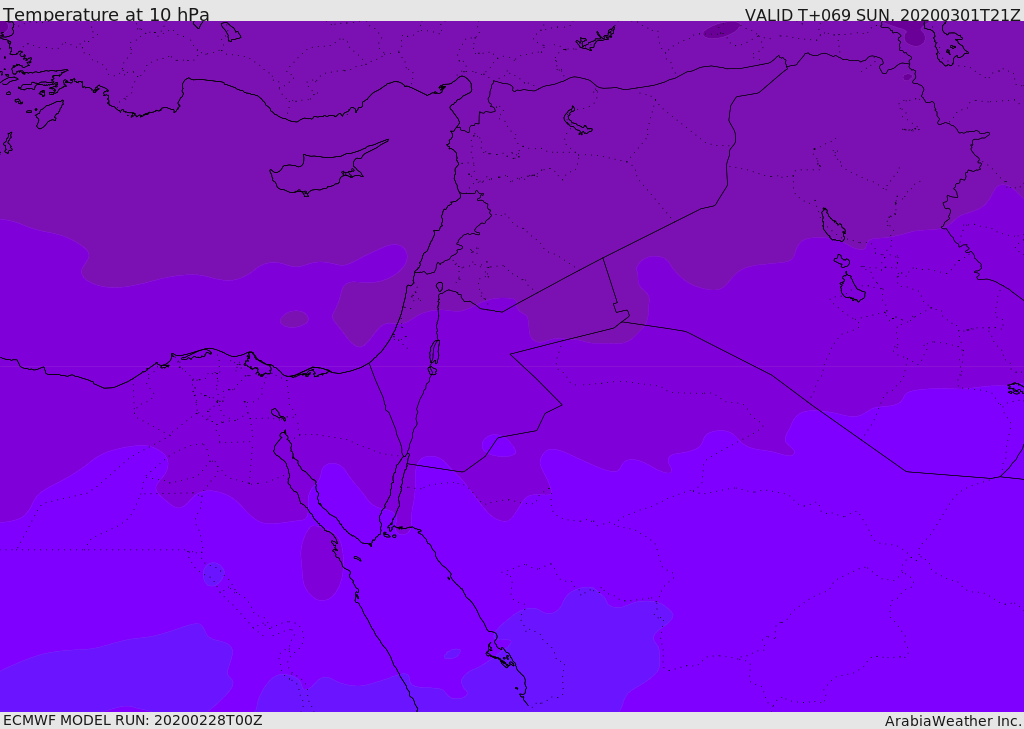Image resolution: width=1024 pixels, height=729 pixels.
Task: Click the 'VALID T+069 SUN. 20200301T21Z' label
Action: coord(882,15)
